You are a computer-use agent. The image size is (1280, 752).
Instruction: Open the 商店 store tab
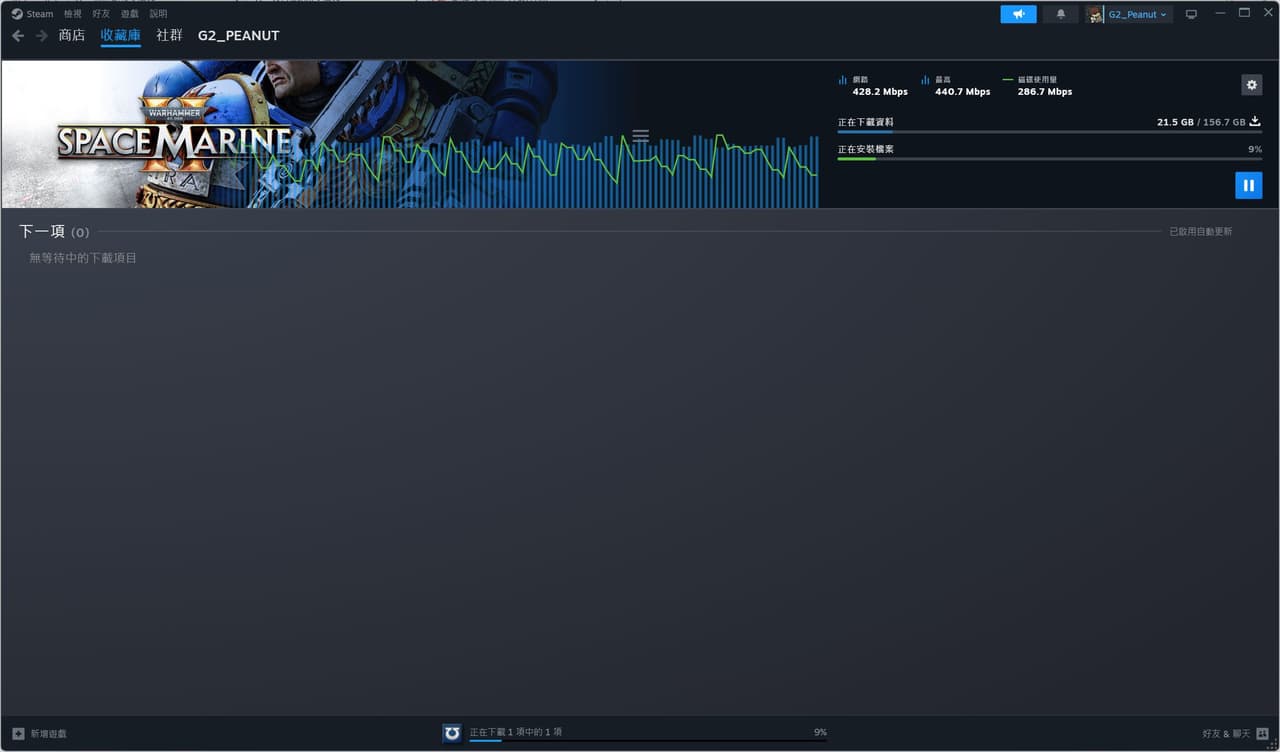coord(72,35)
